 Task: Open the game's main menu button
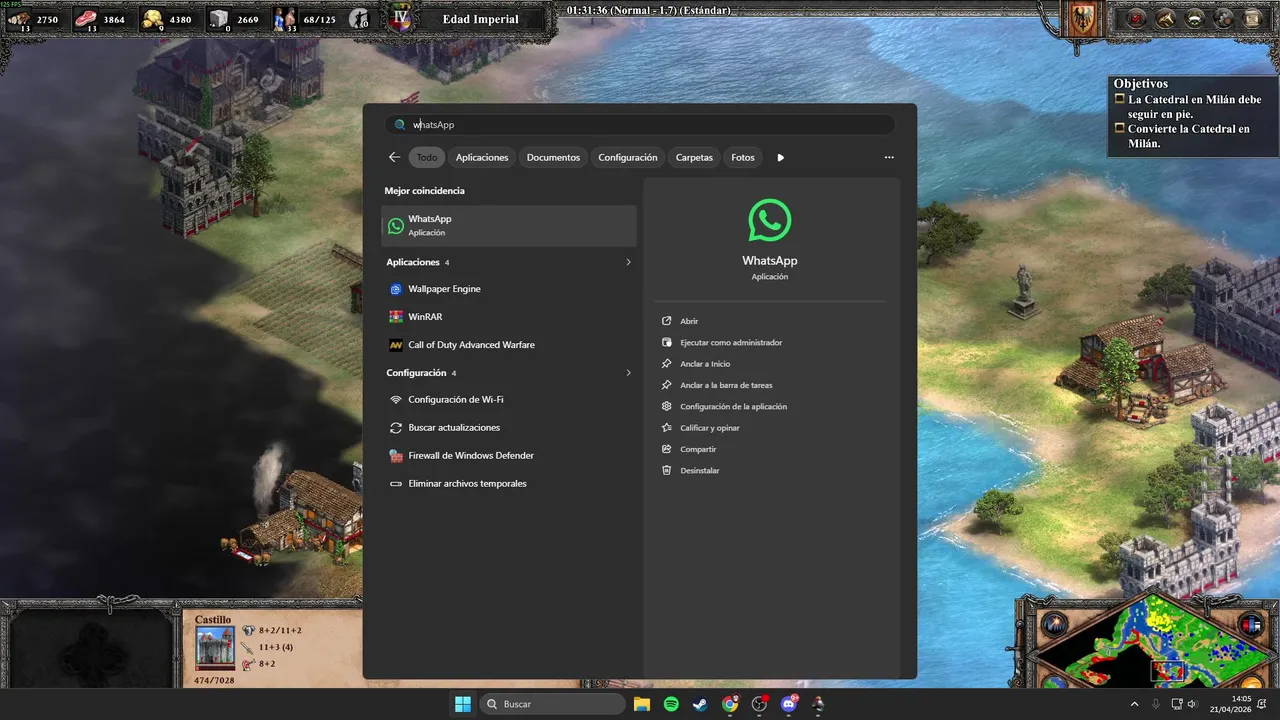[x=1253, y=18]
